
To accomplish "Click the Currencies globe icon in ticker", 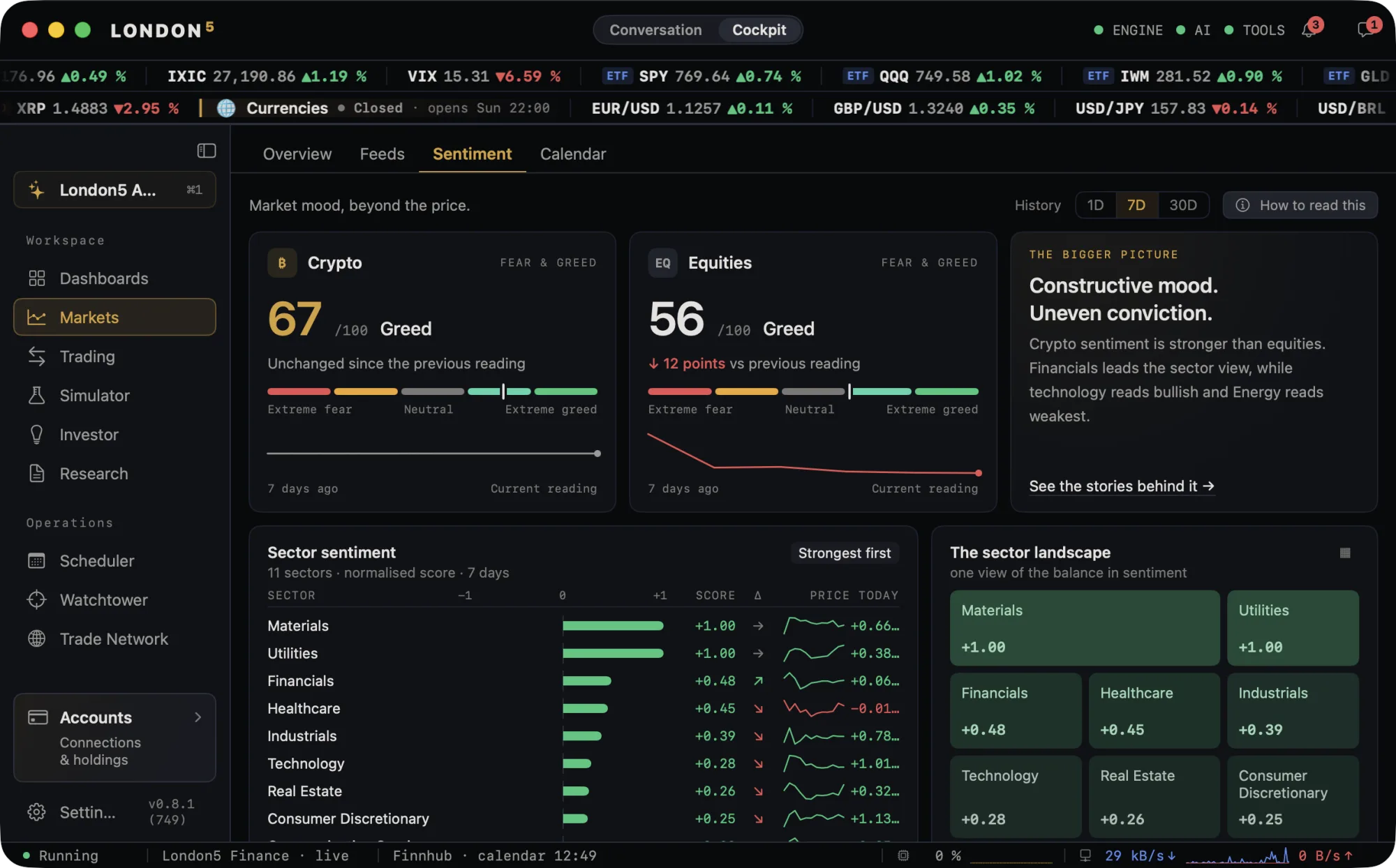I will (226, 108).
